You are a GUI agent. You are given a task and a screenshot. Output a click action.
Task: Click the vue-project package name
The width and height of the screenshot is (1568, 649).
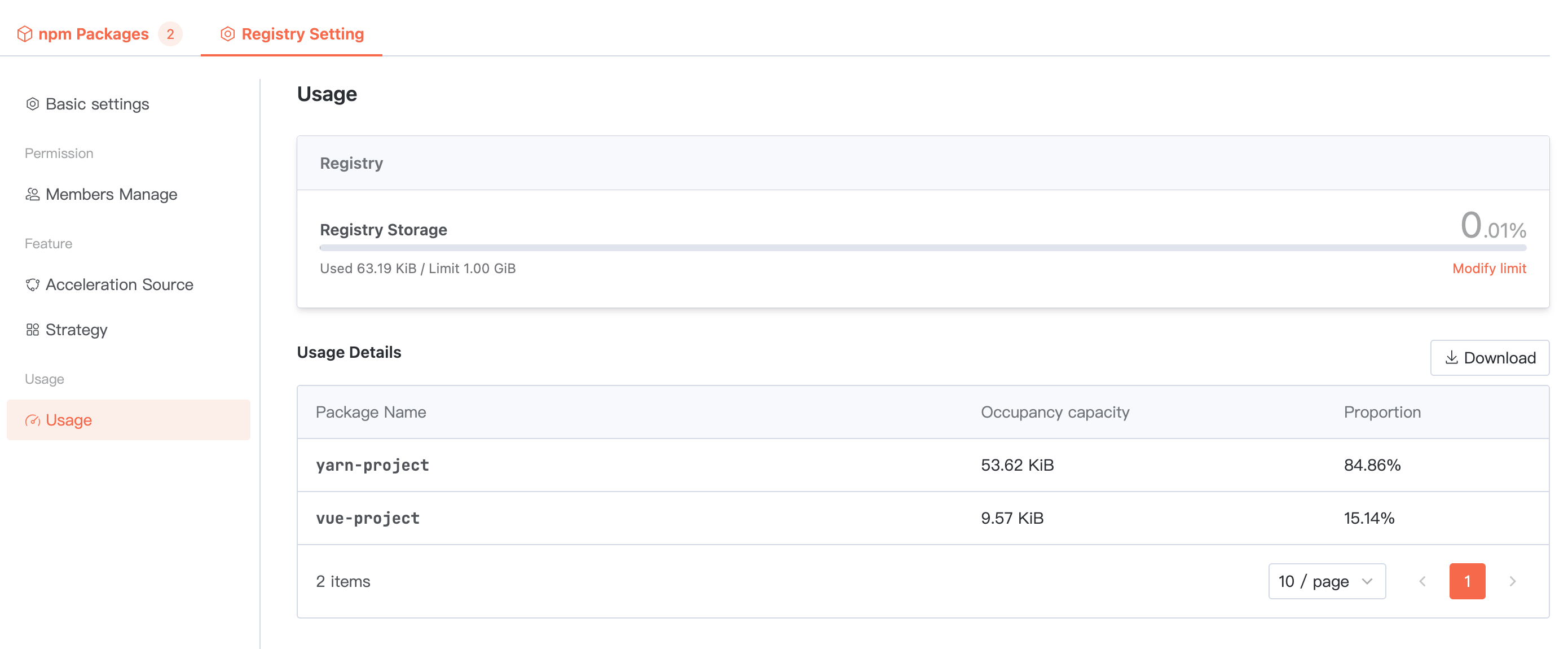click(x=368, y=518)
